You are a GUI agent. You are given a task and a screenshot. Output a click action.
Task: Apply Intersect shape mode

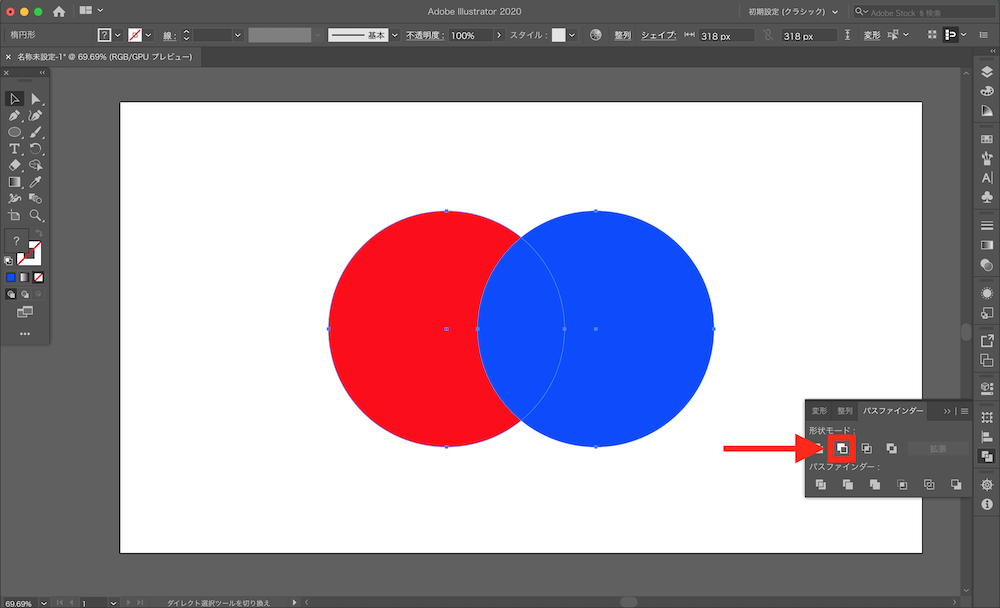tap(867, 449)
